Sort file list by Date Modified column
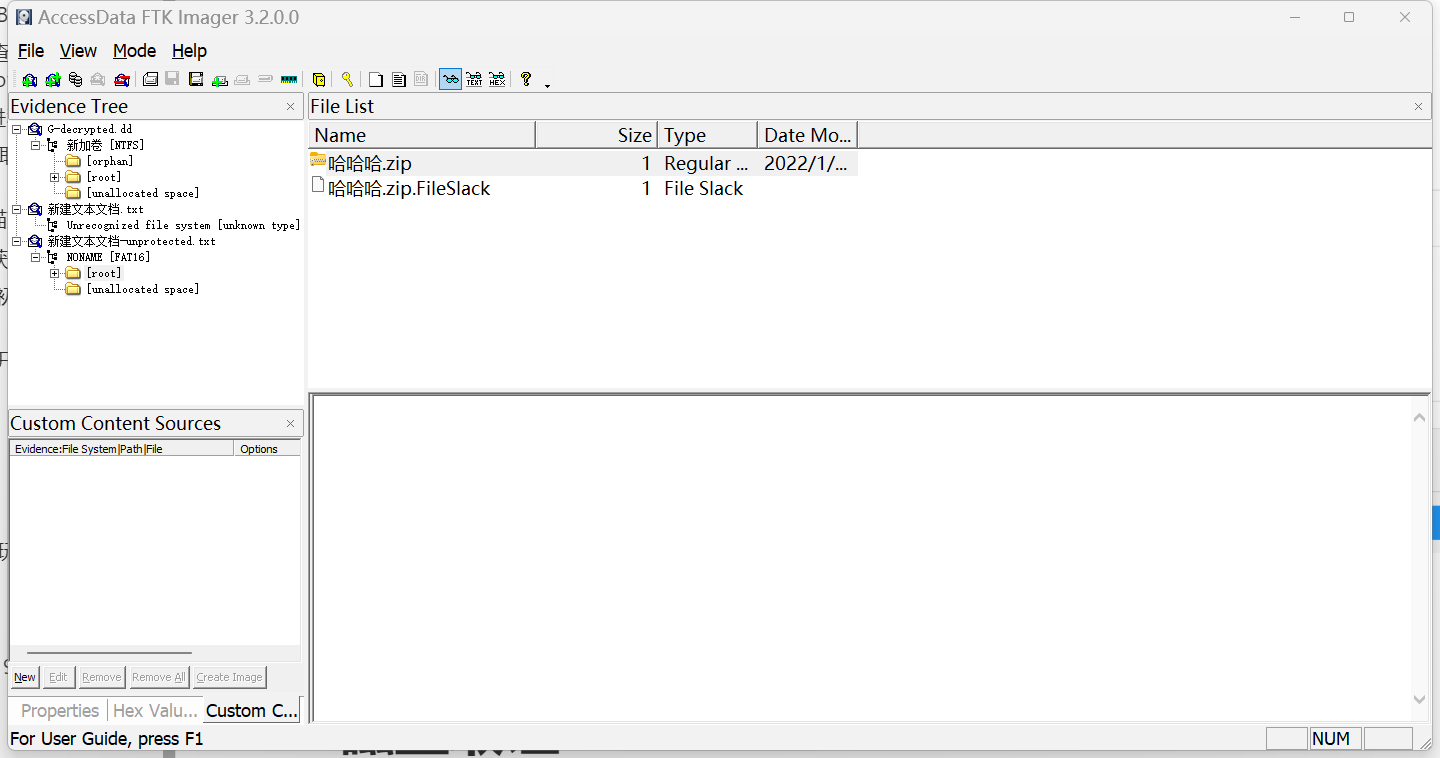Image resolution: width=1440 pixels, height=758 pixels. 807,135
